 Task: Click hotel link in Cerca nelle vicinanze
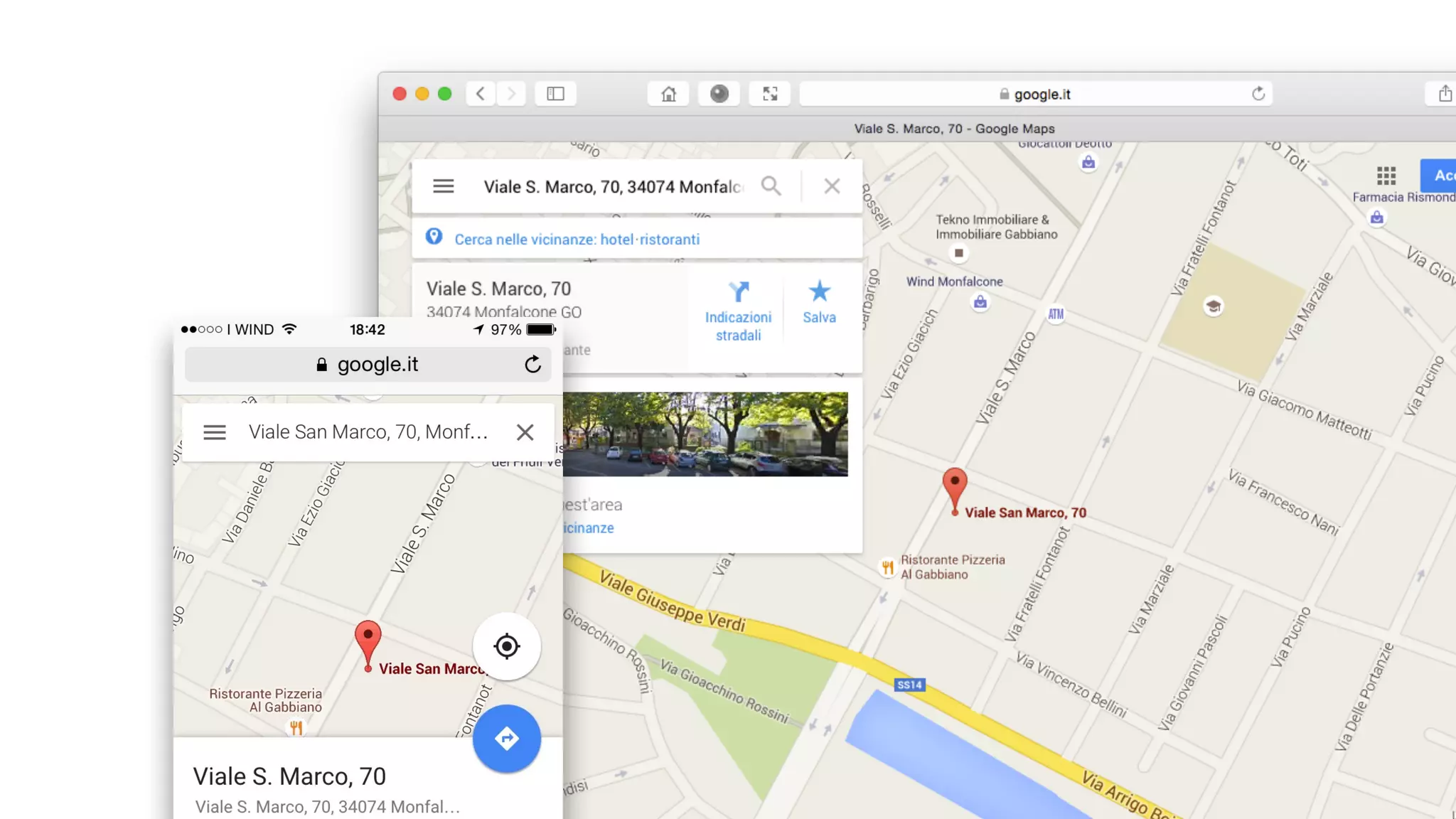(616, 240)
